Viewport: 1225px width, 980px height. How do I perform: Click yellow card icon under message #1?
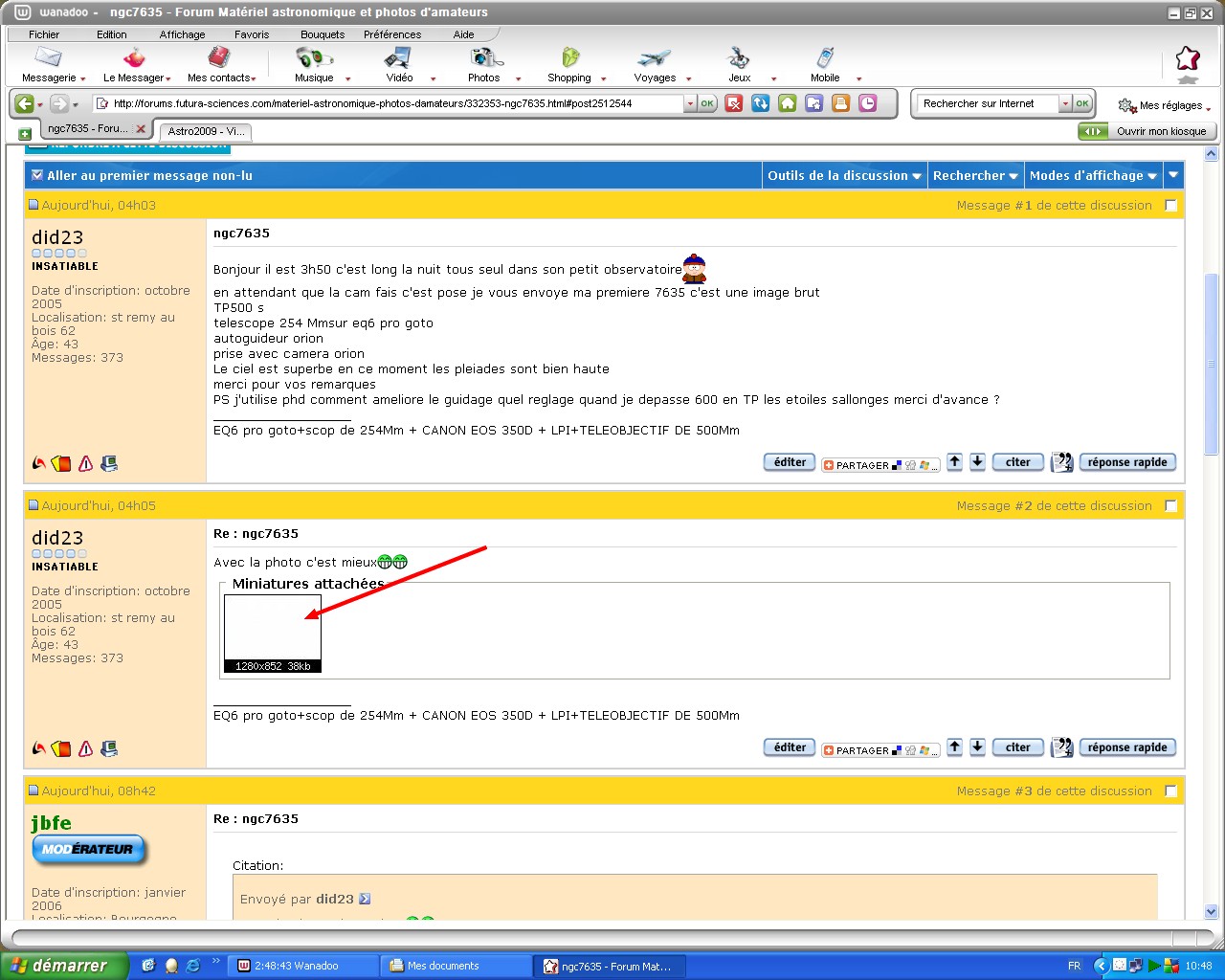point(62,463)
